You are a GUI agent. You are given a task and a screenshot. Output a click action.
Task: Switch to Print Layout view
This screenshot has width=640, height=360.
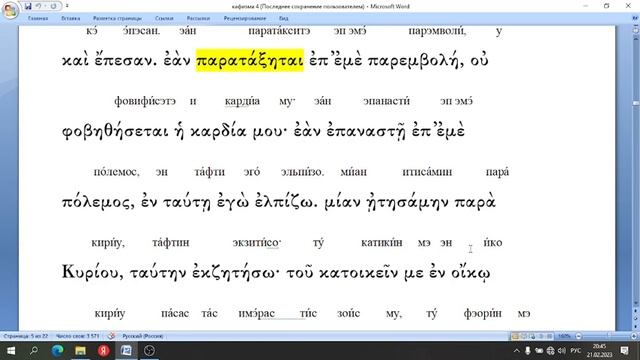click(516, 336)
